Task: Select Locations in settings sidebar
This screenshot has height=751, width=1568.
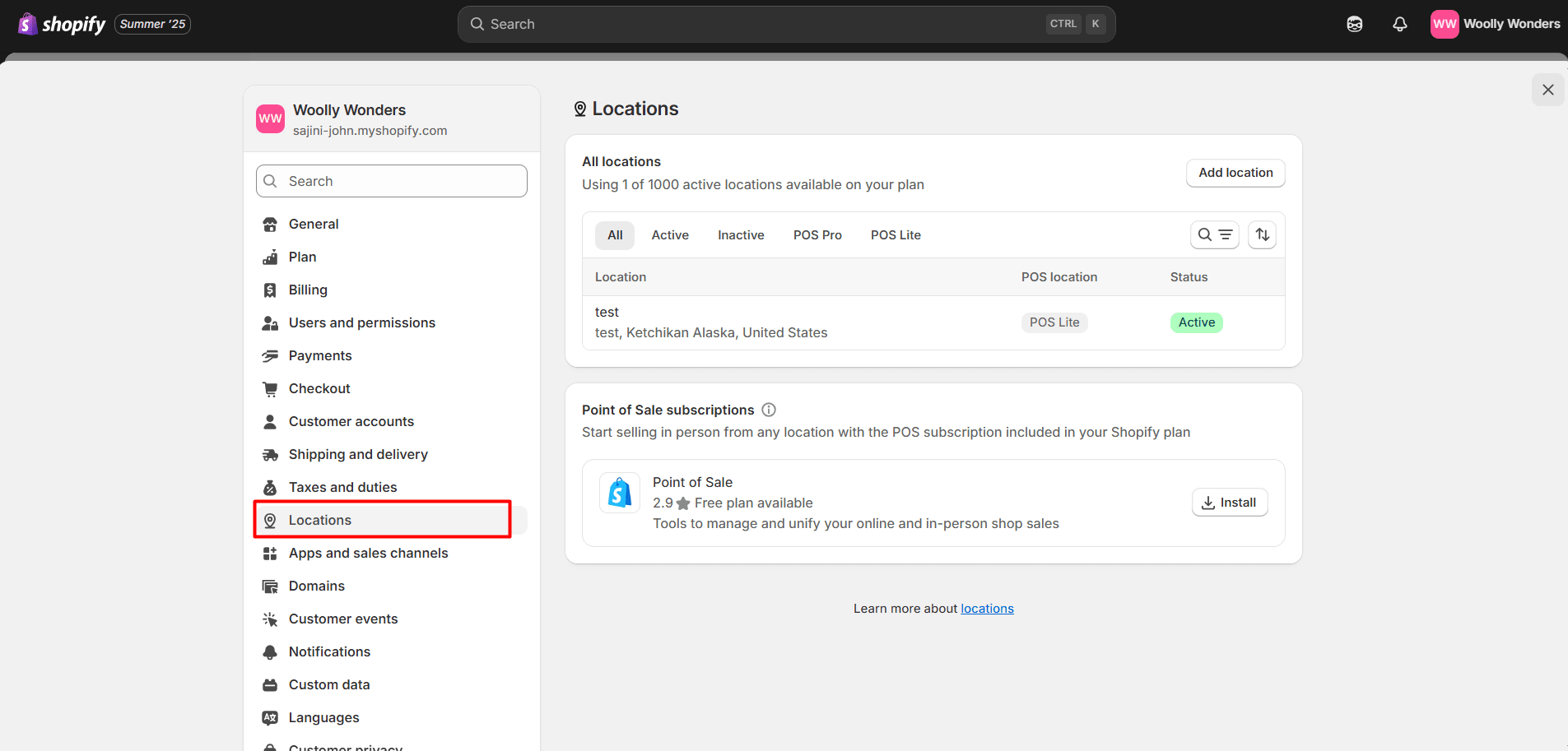Action: tap(392, 520)
